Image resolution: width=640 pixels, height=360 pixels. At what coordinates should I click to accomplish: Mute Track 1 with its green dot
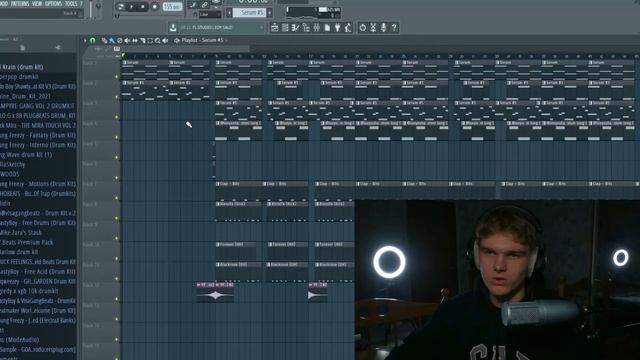click(117, 77)
